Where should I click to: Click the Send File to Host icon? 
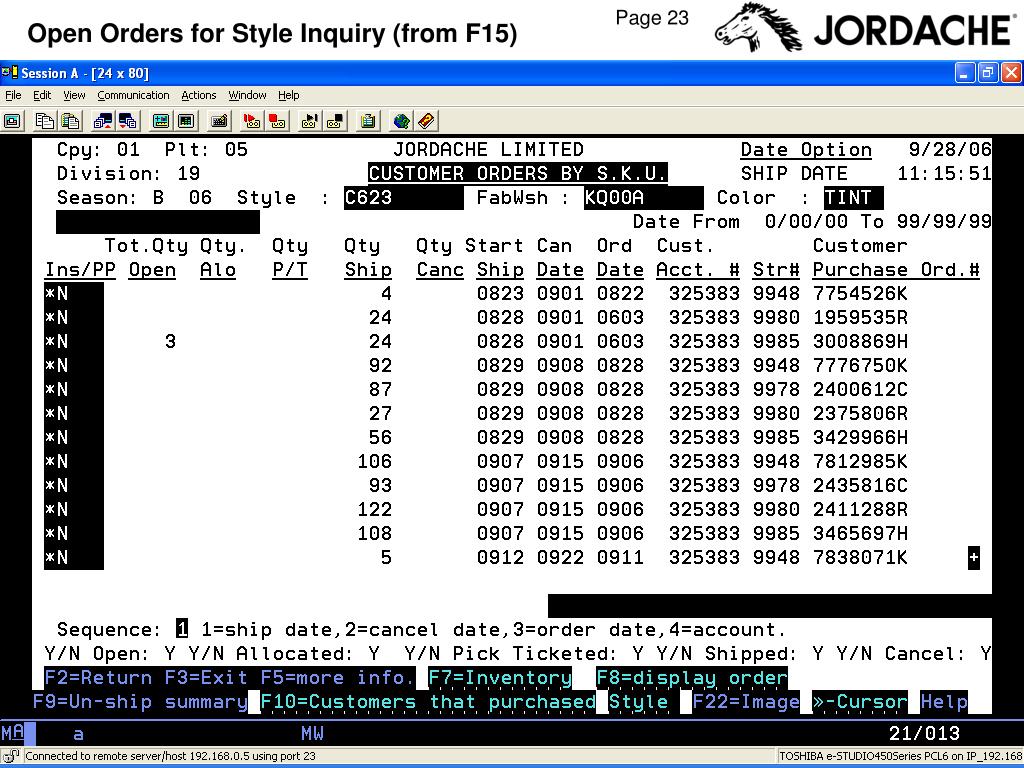click(x=103, y=121)
